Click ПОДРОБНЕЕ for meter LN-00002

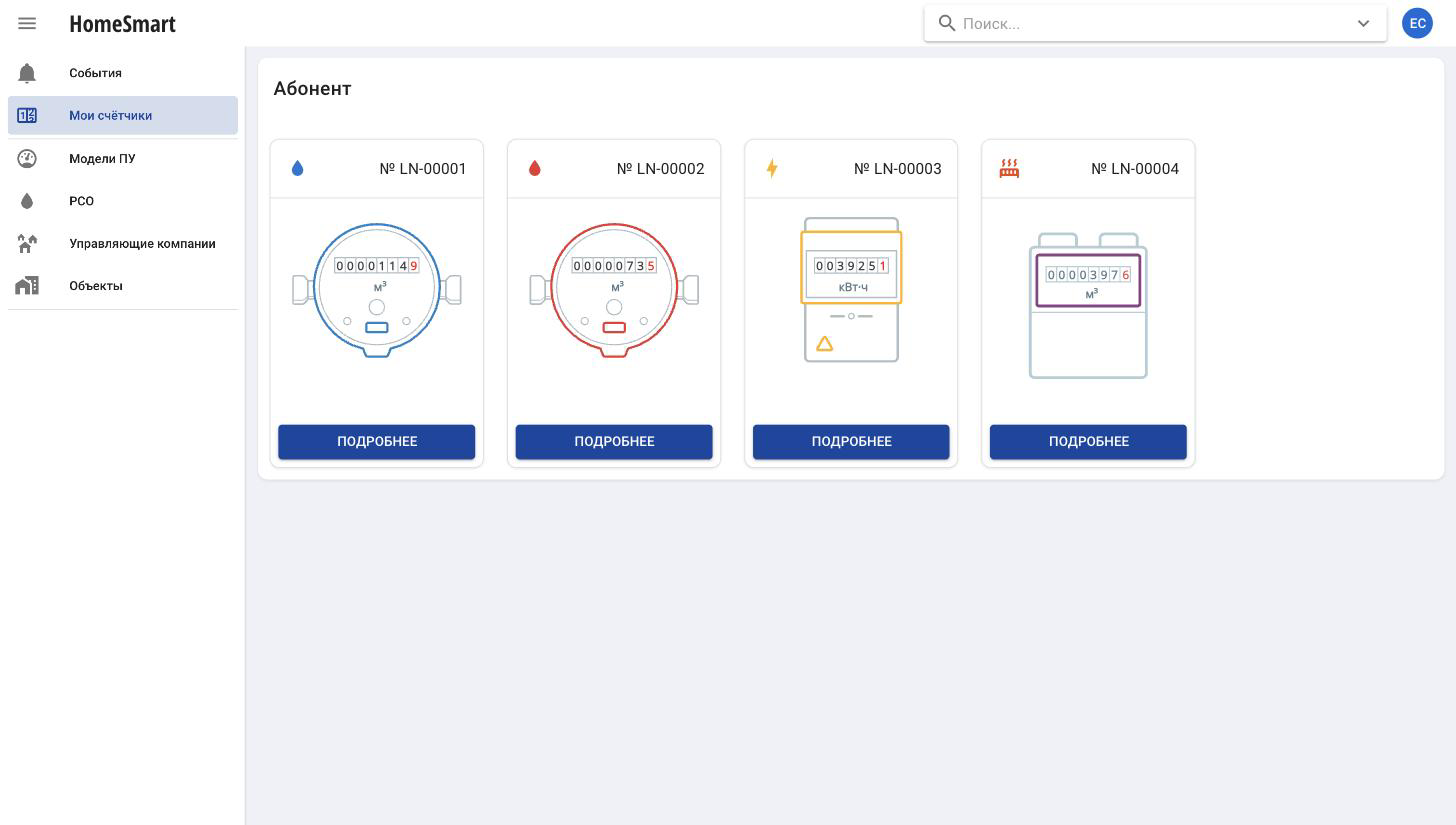(x=614, y=442)
